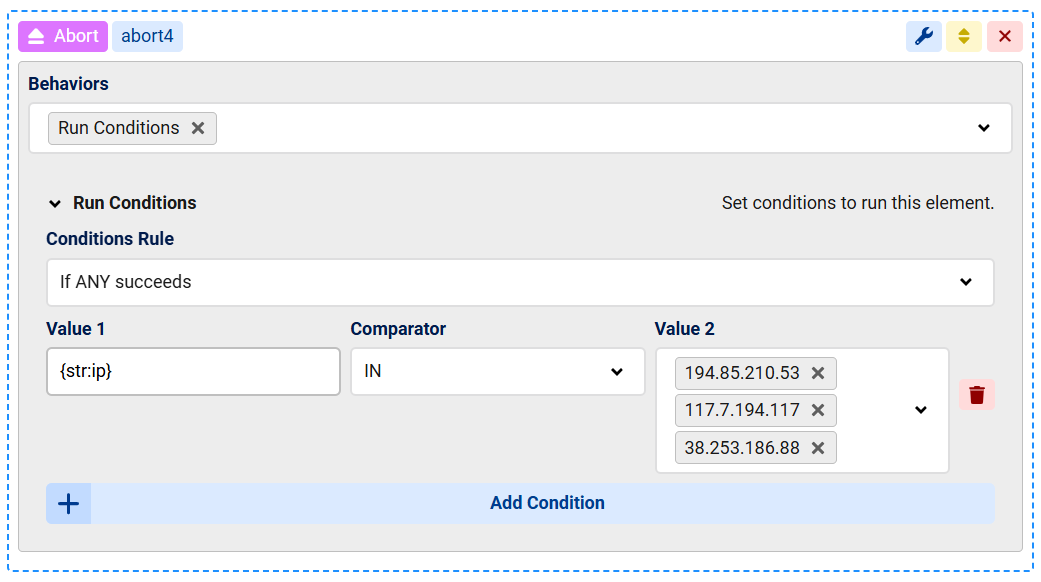
Task: Click the blue plus icon
Action: click(68, 503)
